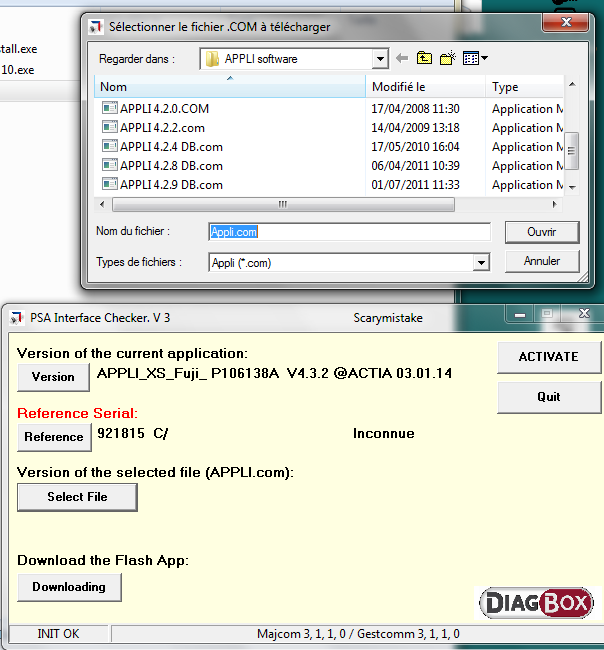604x650 pixels.
Task: Open the view menu icon in the file dialog
Action: tap(475, 58)
